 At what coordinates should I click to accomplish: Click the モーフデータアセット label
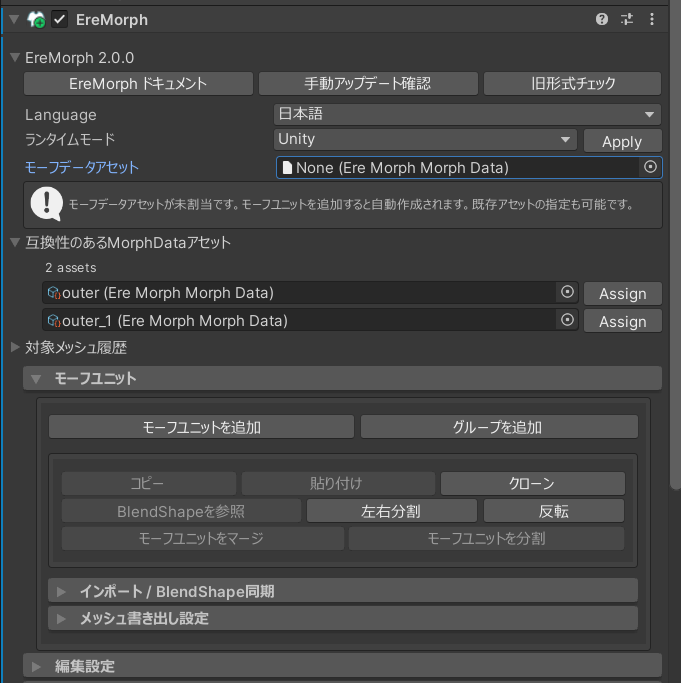[x=82, y=168]
